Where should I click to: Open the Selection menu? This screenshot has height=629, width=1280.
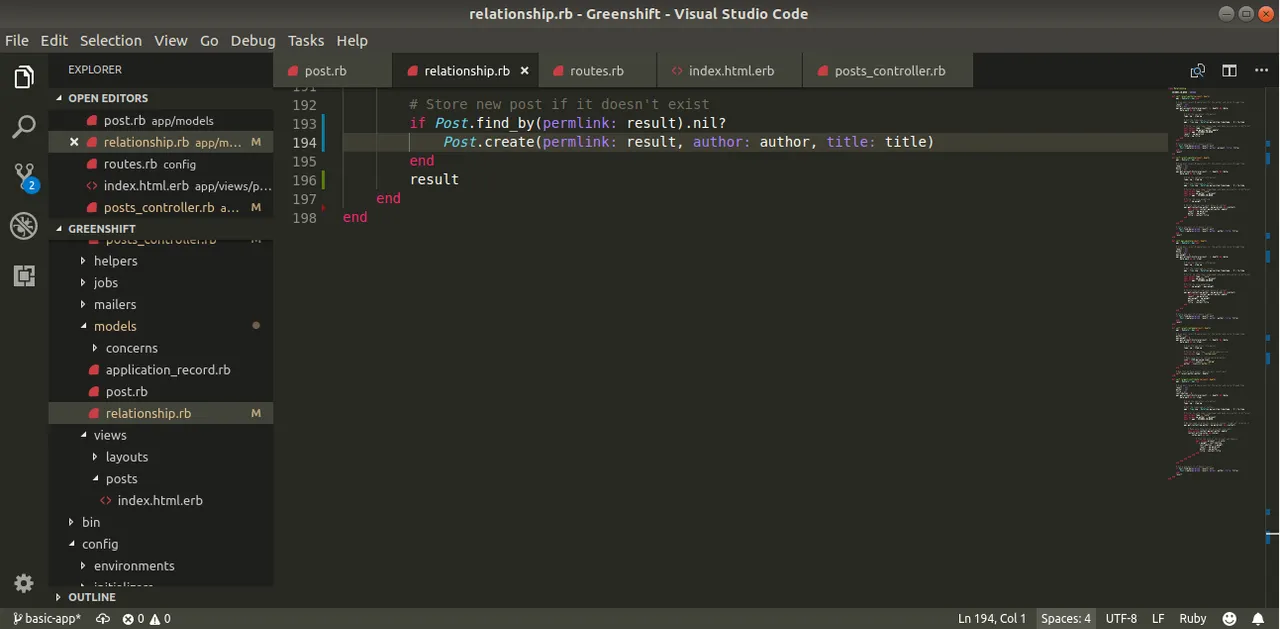point(111,40)
